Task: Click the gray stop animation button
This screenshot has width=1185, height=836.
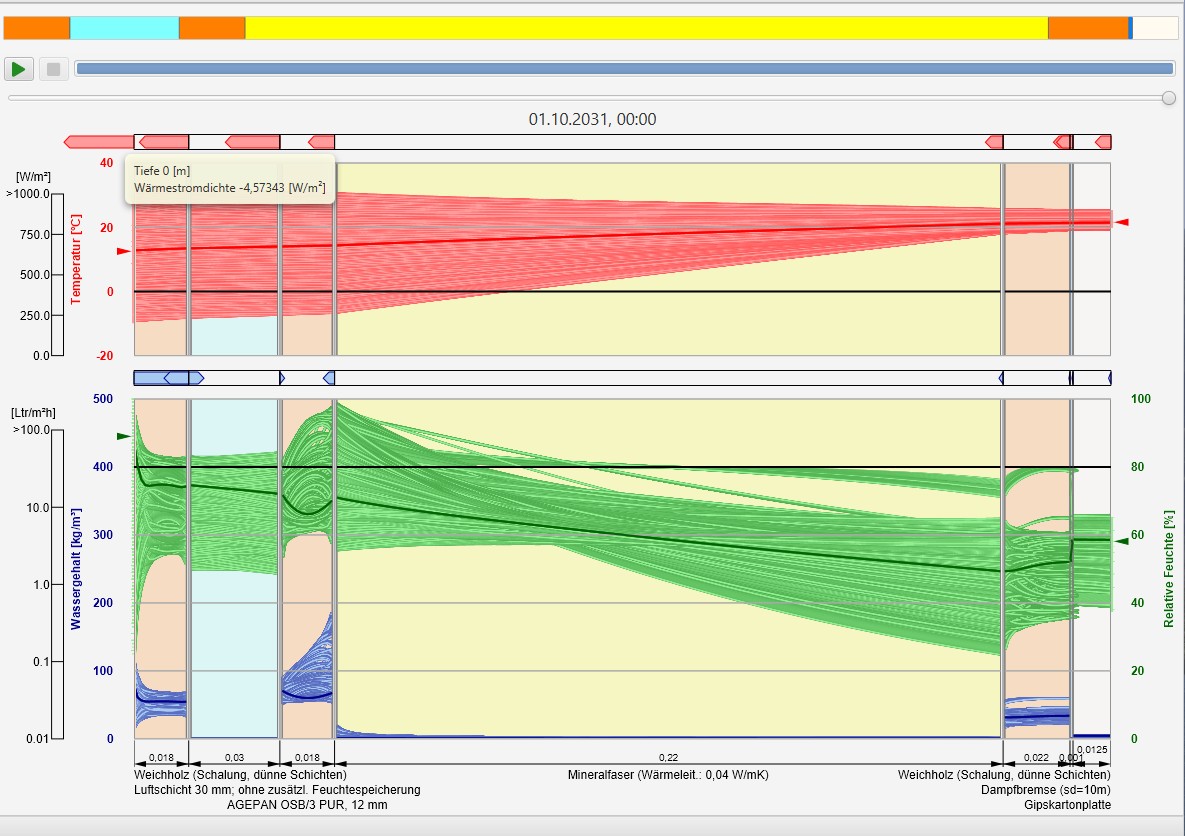Action: point(53,69)
